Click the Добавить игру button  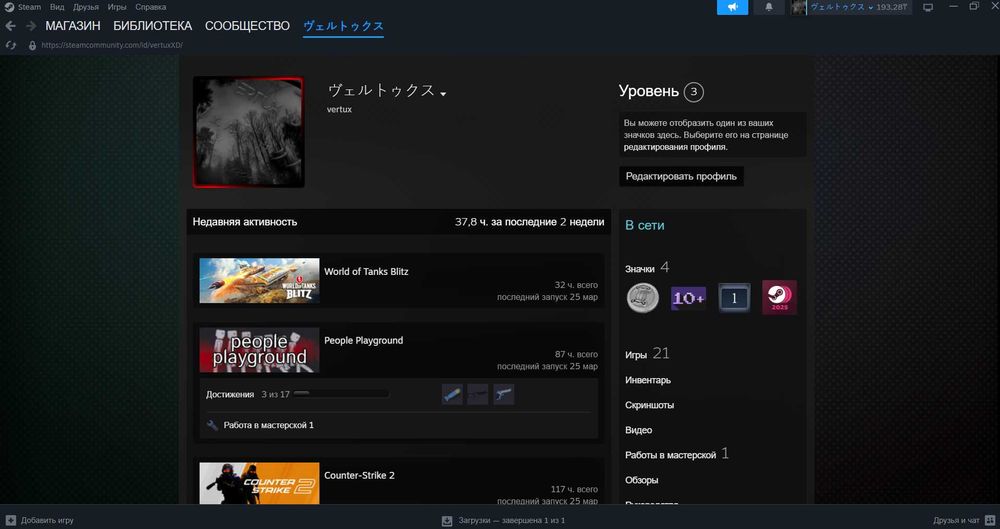pos(40,520)
